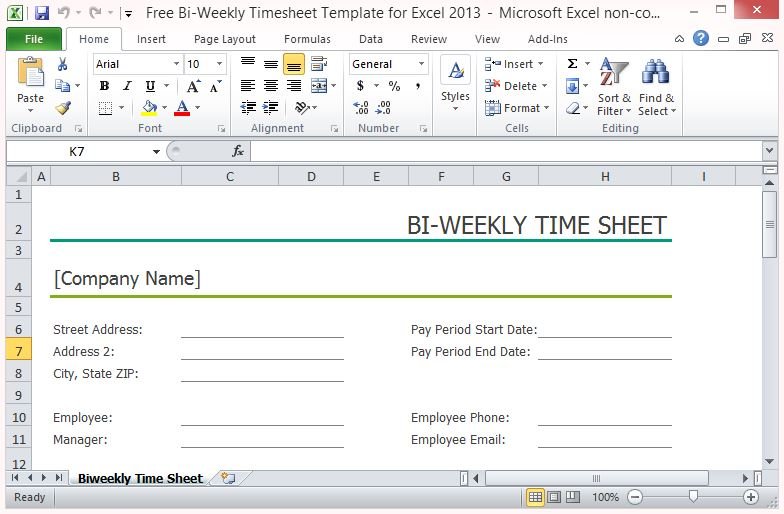The image size is (784, 514).
Task: Increase decimal places
Action: [360, 108]
